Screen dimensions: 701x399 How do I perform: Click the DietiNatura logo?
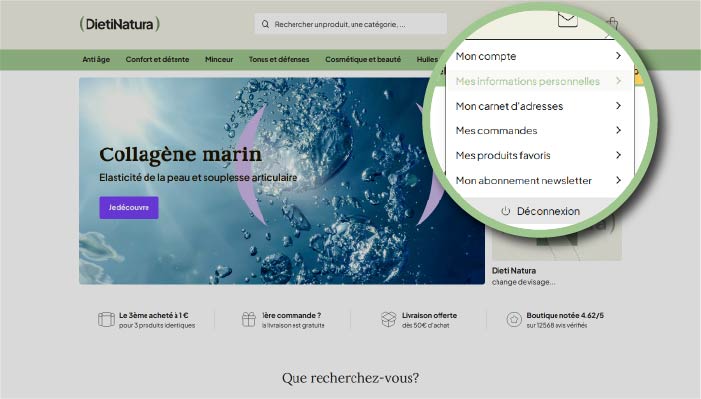click(119, 24)
